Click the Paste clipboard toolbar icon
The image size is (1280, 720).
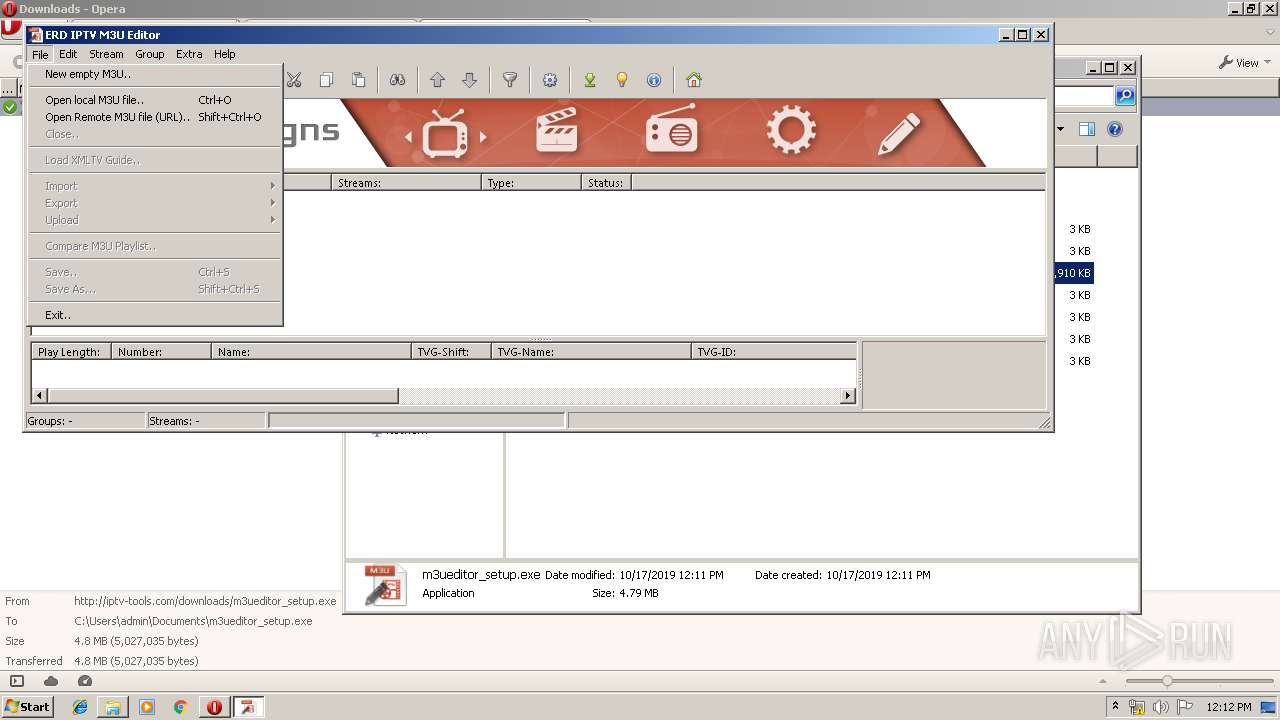coord(358,80)
